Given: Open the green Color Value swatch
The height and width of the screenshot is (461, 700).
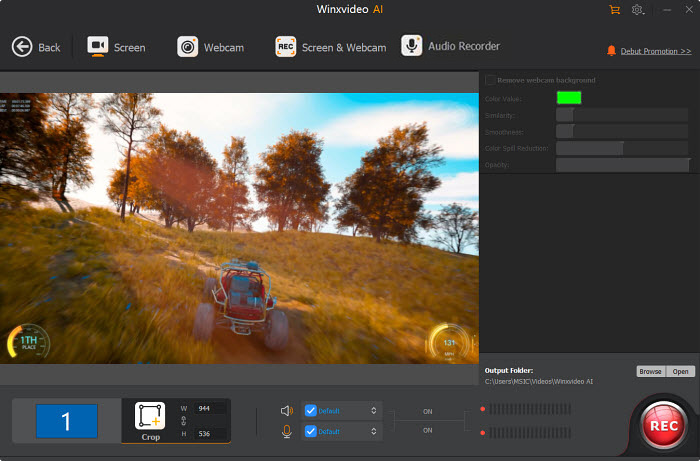Looking at the screenshot, I should (569, 98).
